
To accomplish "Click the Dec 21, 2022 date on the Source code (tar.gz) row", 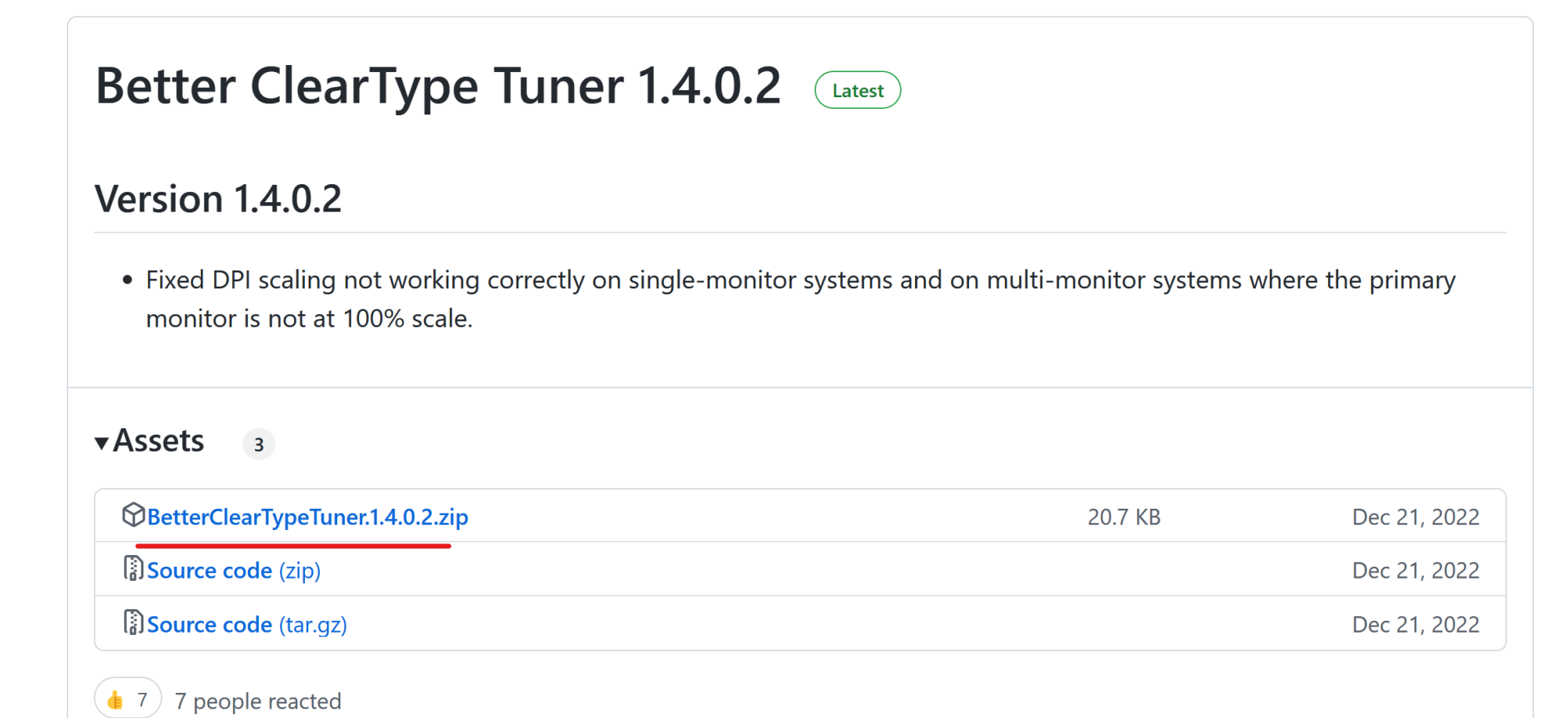I will [x=1416, y=625].
